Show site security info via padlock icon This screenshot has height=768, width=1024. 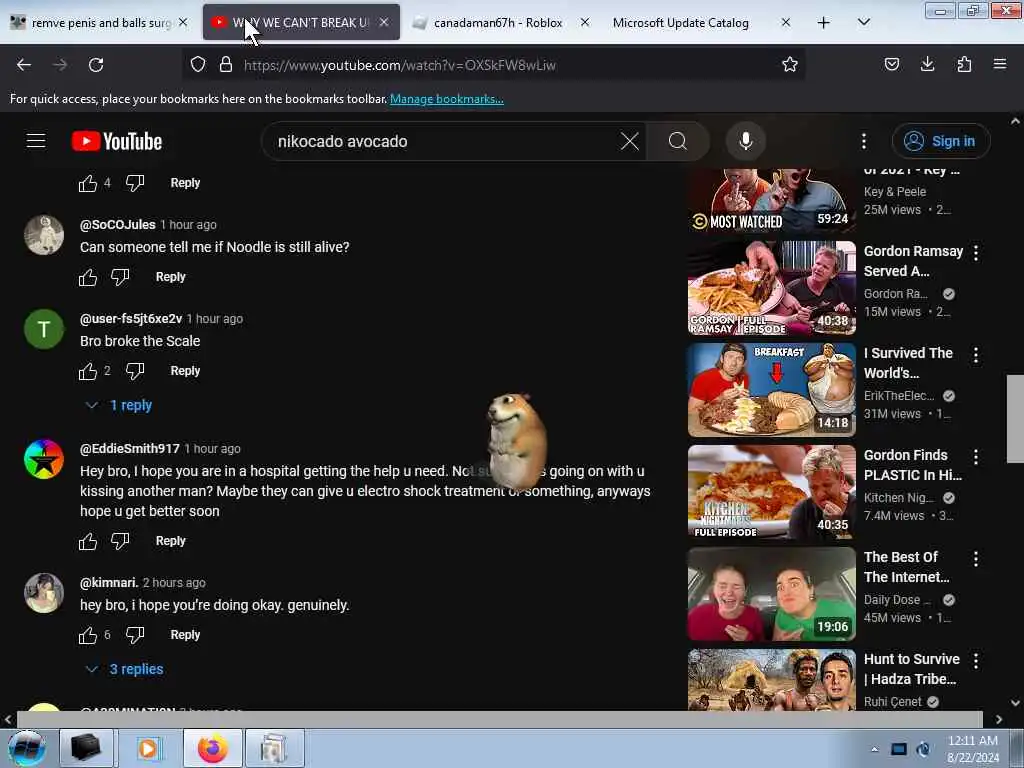point(226,65)
